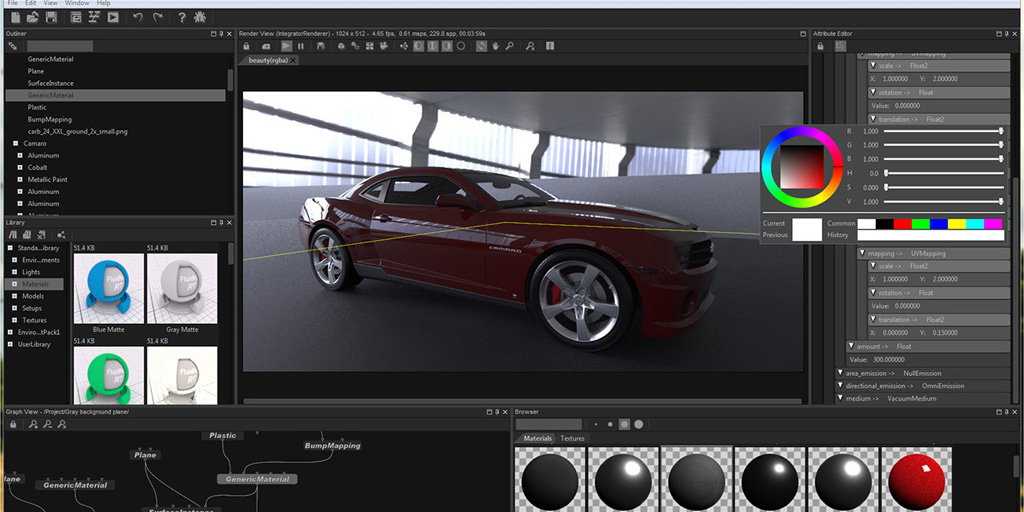Open the Window menu
The width and height of the screenshot is (1024, 512).
77,3
